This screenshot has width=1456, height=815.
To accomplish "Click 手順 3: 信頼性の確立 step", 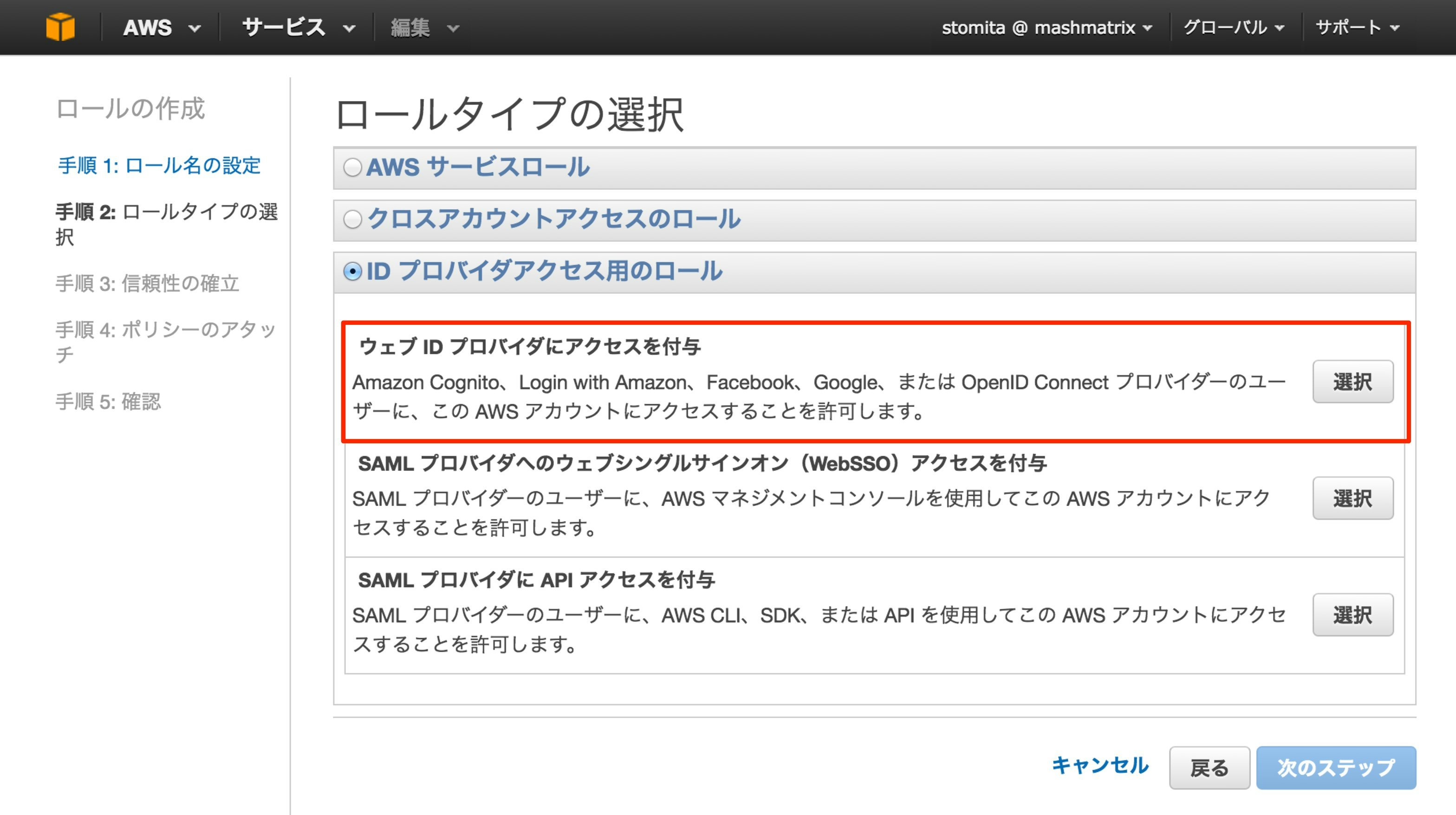I will [x=147, y=283].
